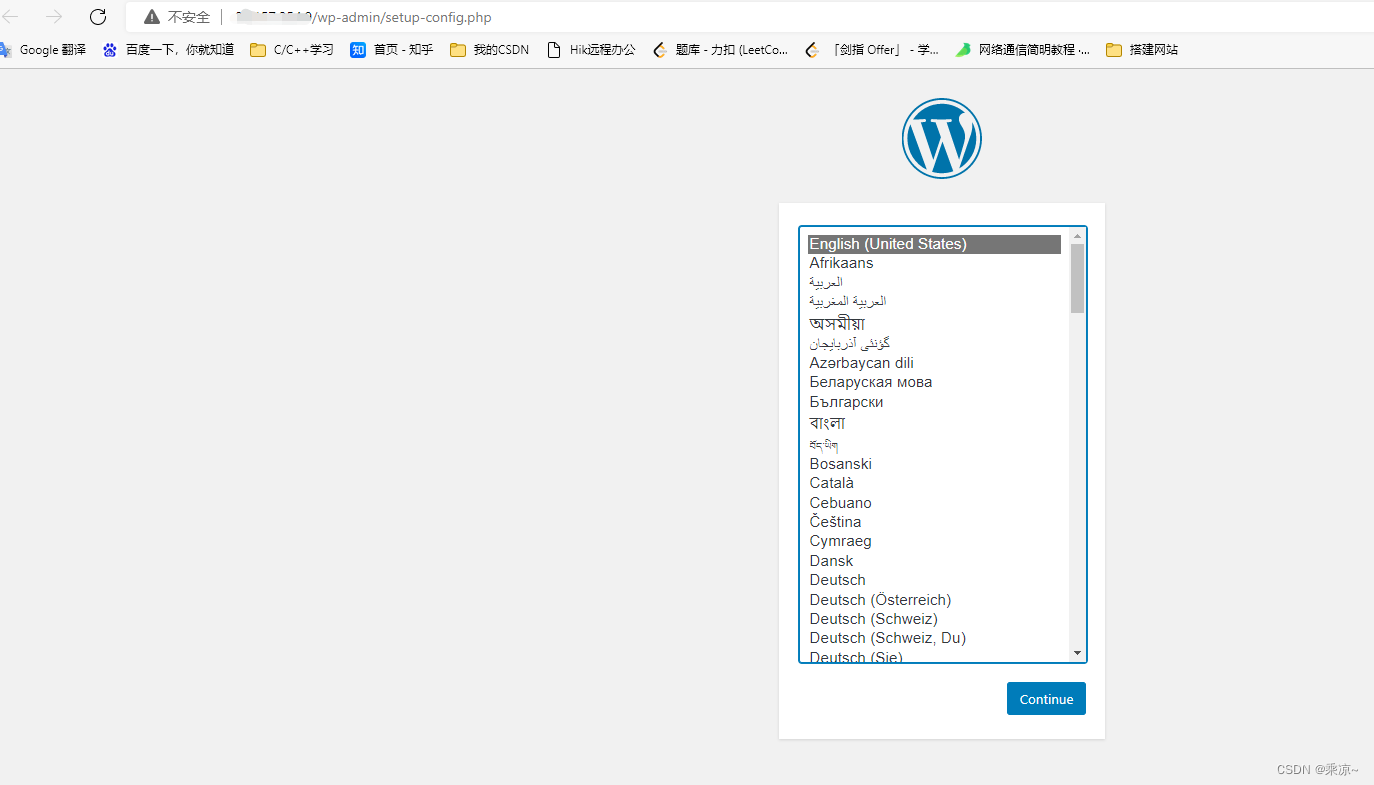
Task: Open the 百度一下，你就知道 bookmark
Action: (x=168, y=49)
